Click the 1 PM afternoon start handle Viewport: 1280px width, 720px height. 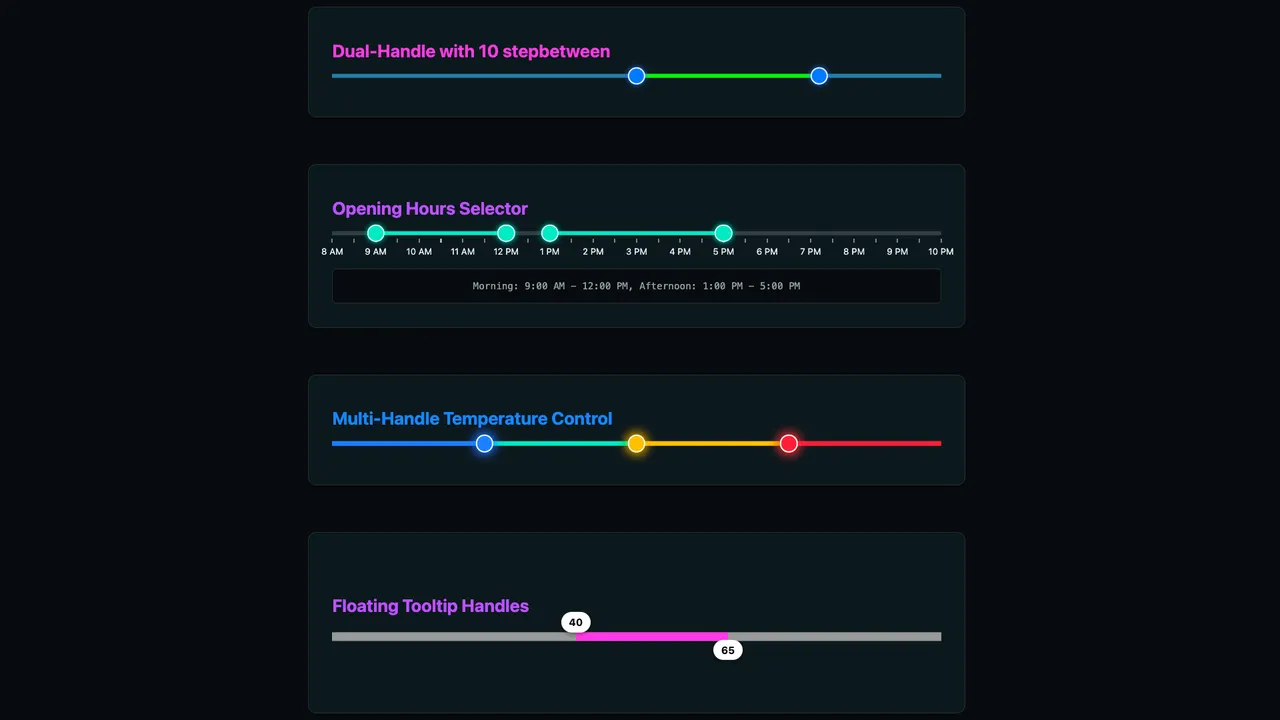[550, 232]
